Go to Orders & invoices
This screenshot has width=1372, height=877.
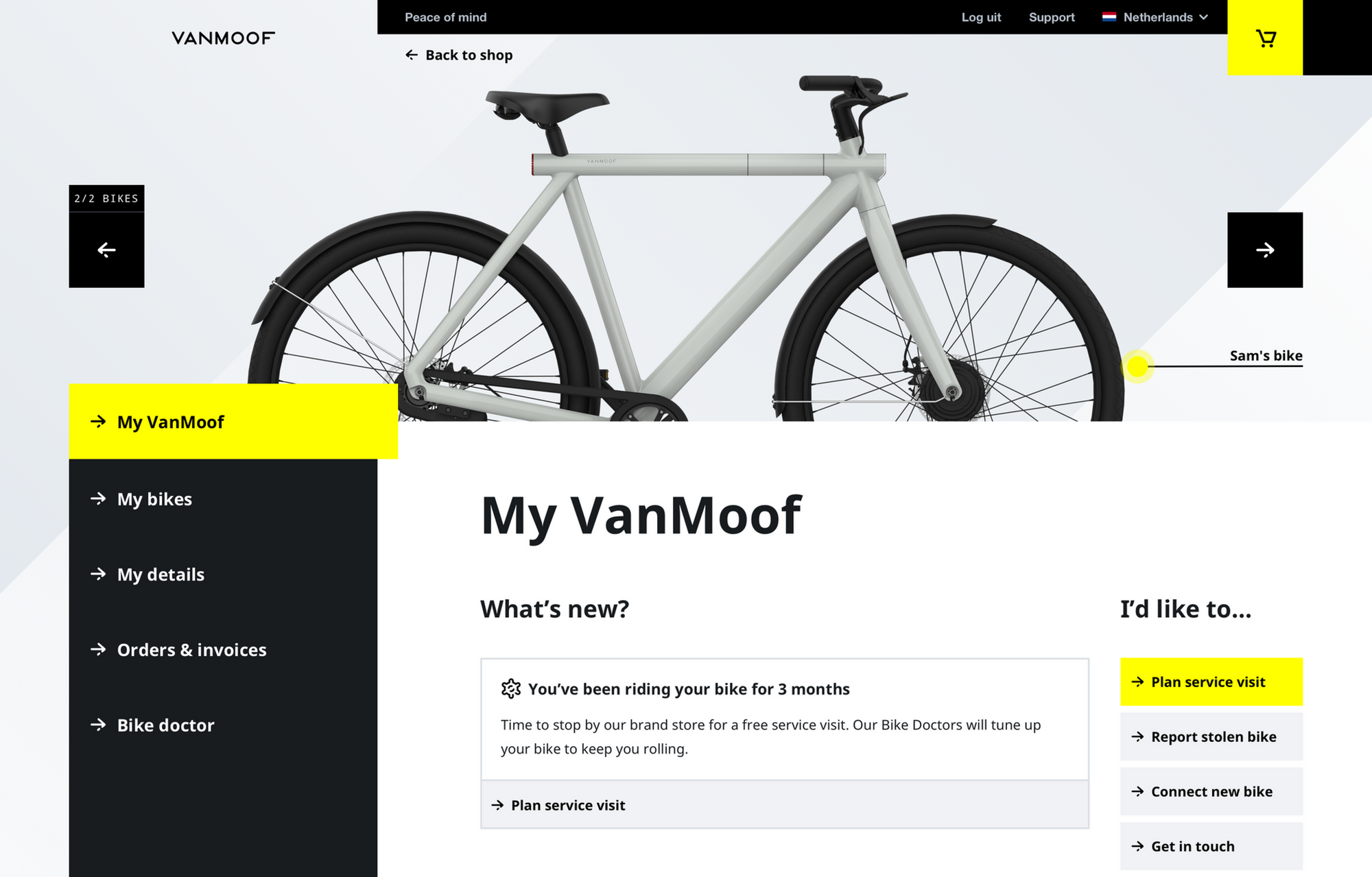(x=191, y=650)
